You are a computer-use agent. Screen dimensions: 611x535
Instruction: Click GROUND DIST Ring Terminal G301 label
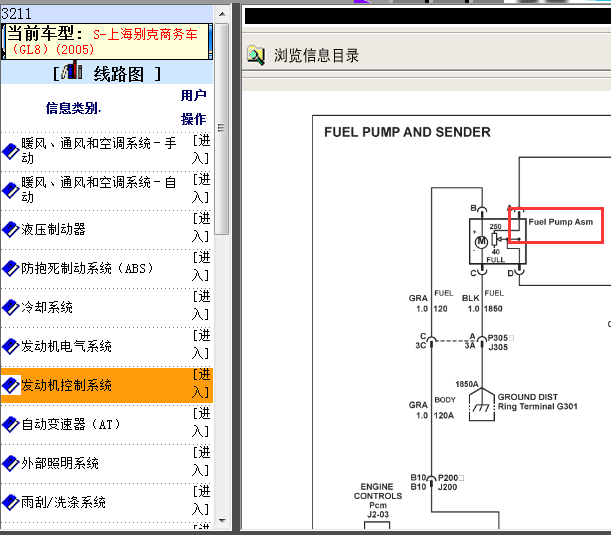point(537,402)
